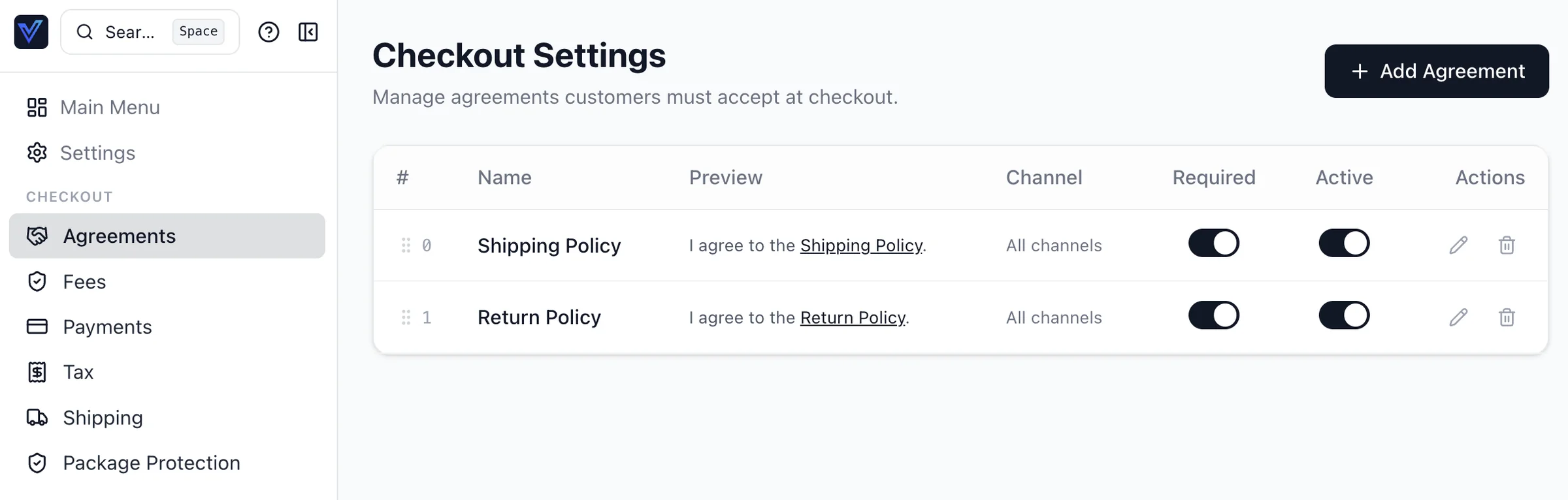Open the Shipping Policy link

click(861, 245)
